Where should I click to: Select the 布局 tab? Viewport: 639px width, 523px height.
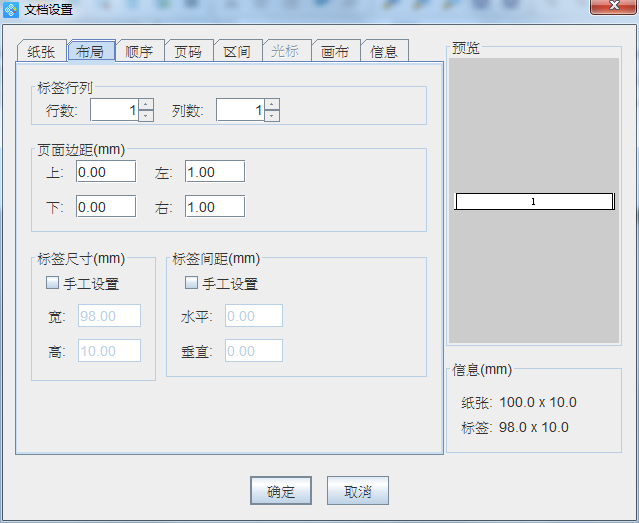pos(91,51)
